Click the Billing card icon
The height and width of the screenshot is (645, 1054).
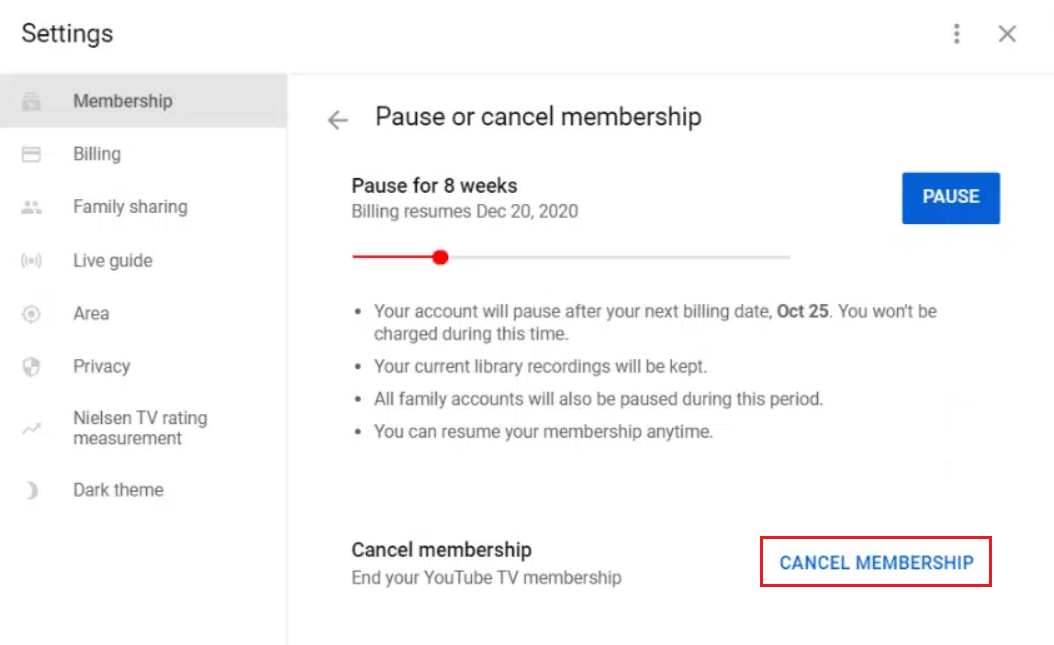click(x=32, y=154)
